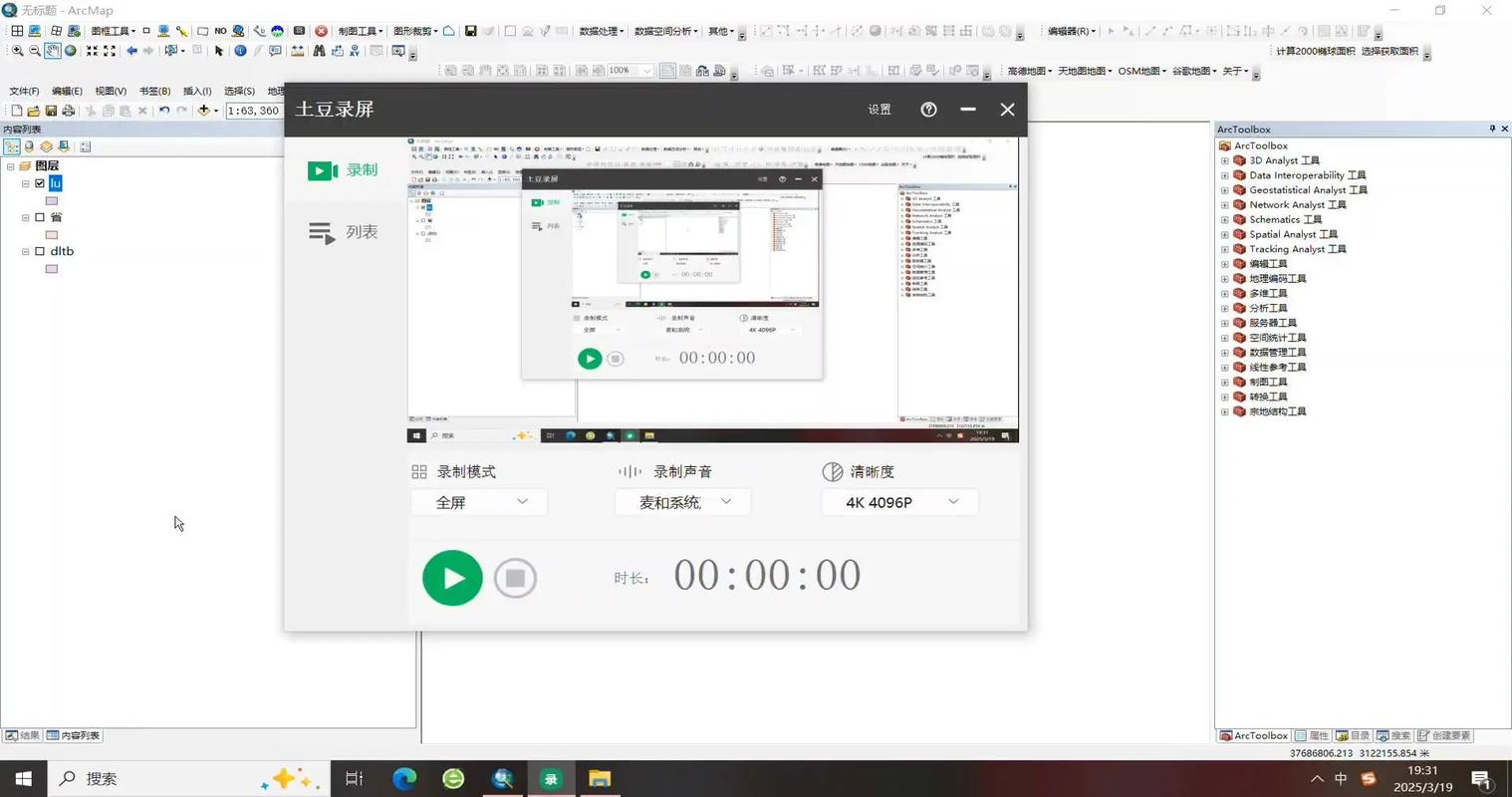The width and height of the screenshot is (1512, 797).
Task: Start recording with the green play button
Action: pos(451,577)
